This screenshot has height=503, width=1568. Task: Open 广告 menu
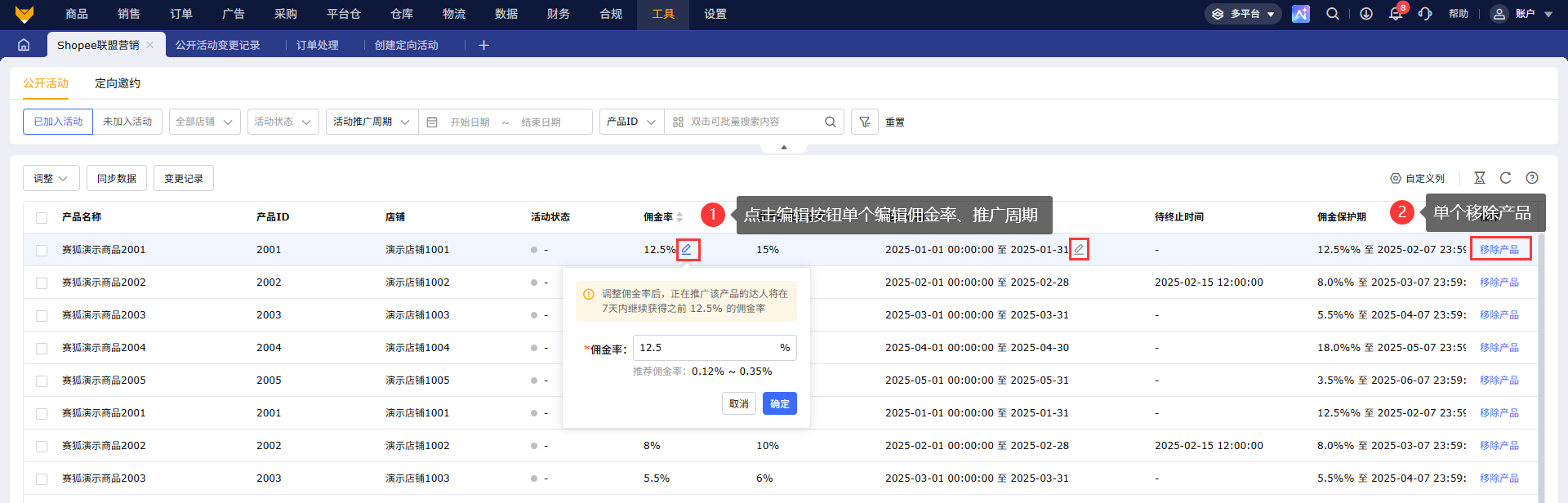(x=234, y=14)
